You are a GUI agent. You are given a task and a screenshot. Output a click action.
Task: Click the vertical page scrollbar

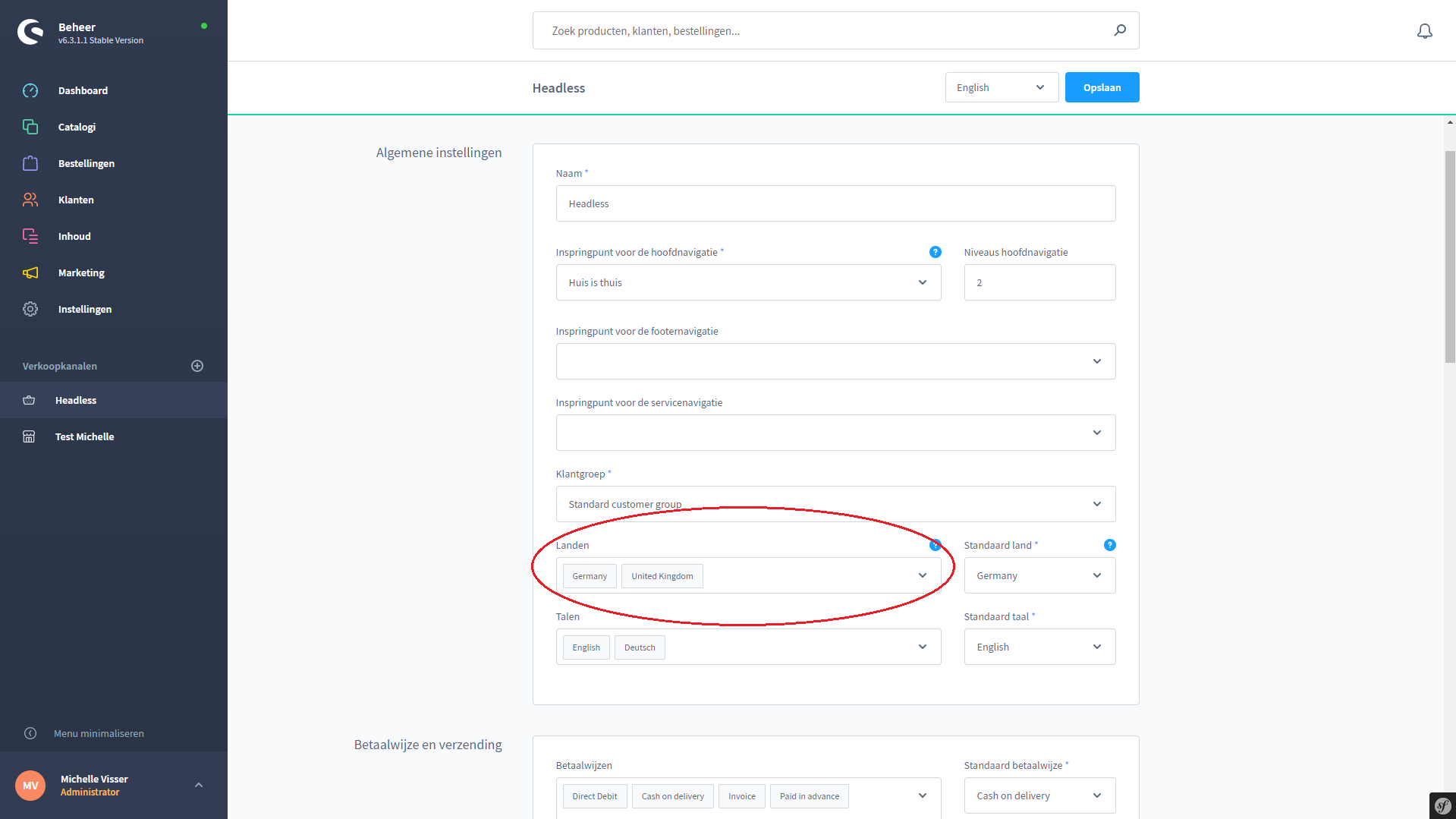pos(1449,258)
